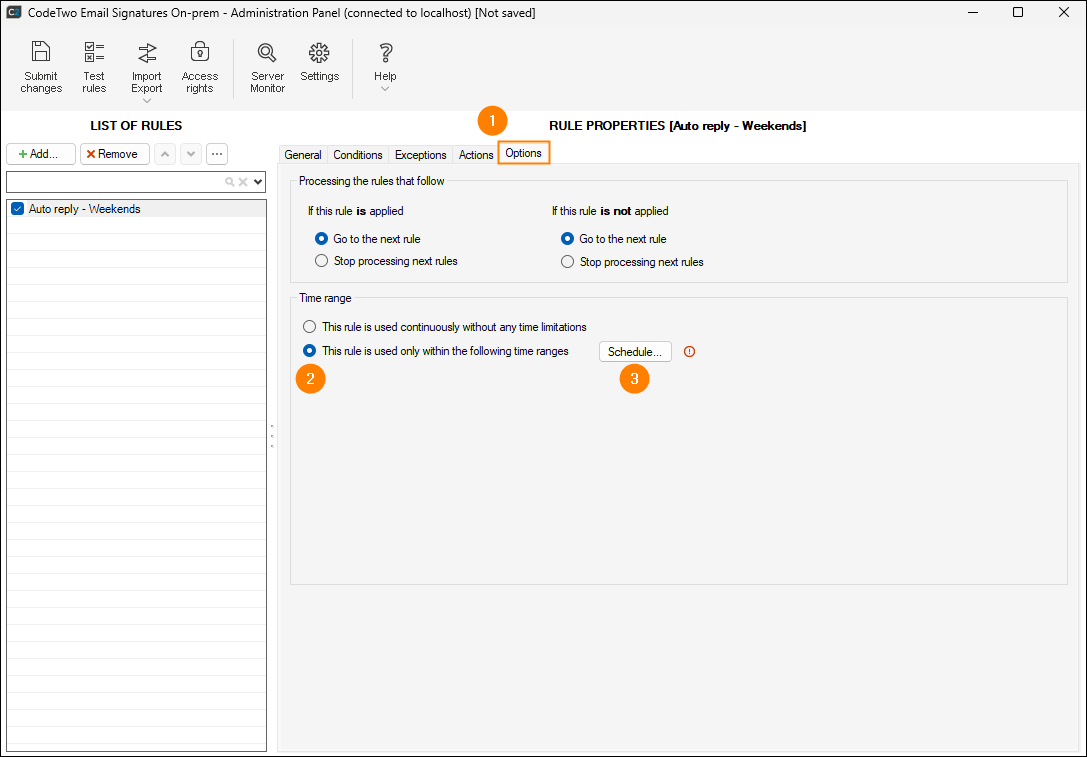The width and height of the screenshot is (1087, 757).
Task: Open Settings gear in toolbar
Action: point(319,52)
